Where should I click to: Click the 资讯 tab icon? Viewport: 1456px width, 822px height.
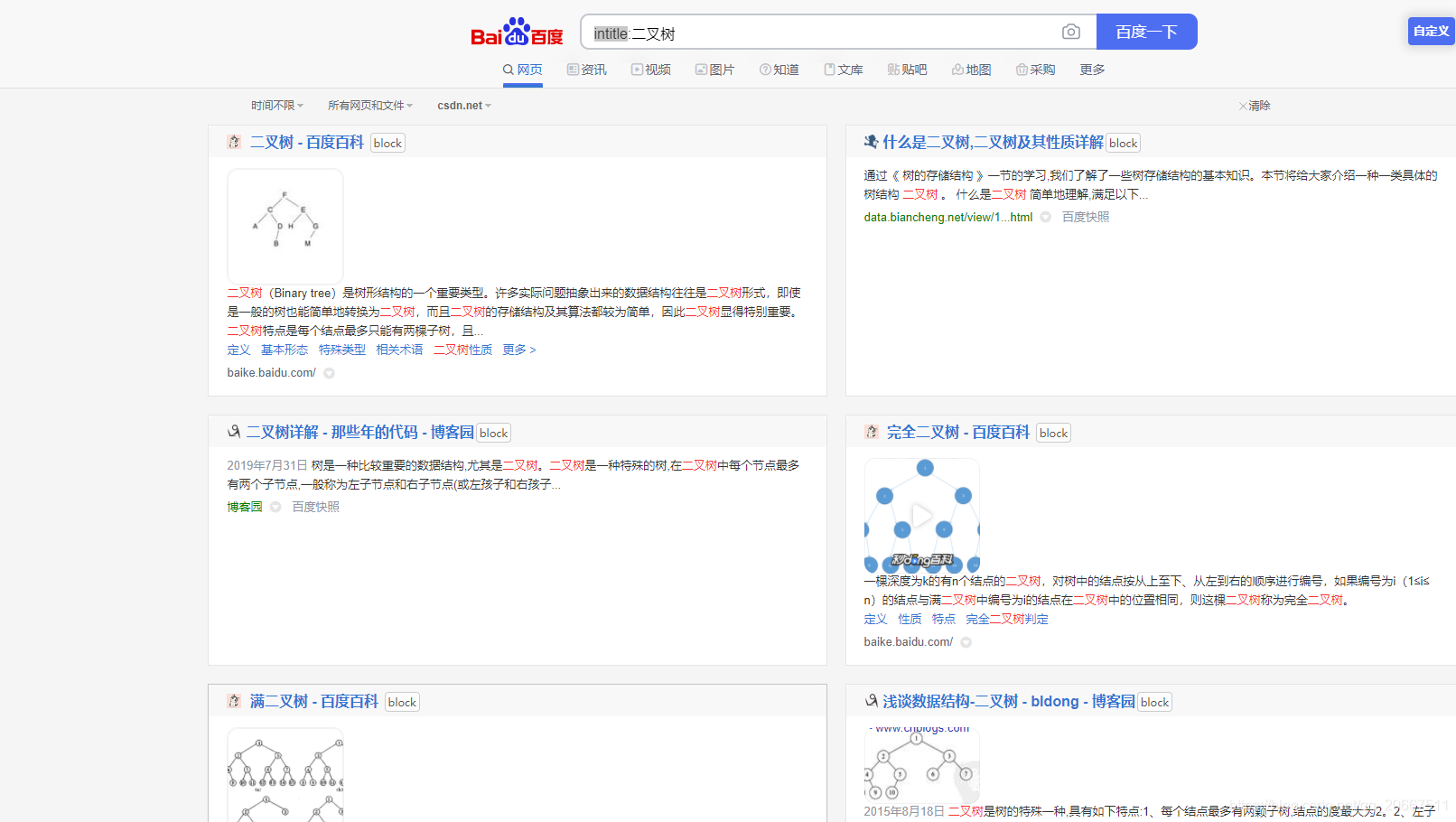click(x=573, y=70)
